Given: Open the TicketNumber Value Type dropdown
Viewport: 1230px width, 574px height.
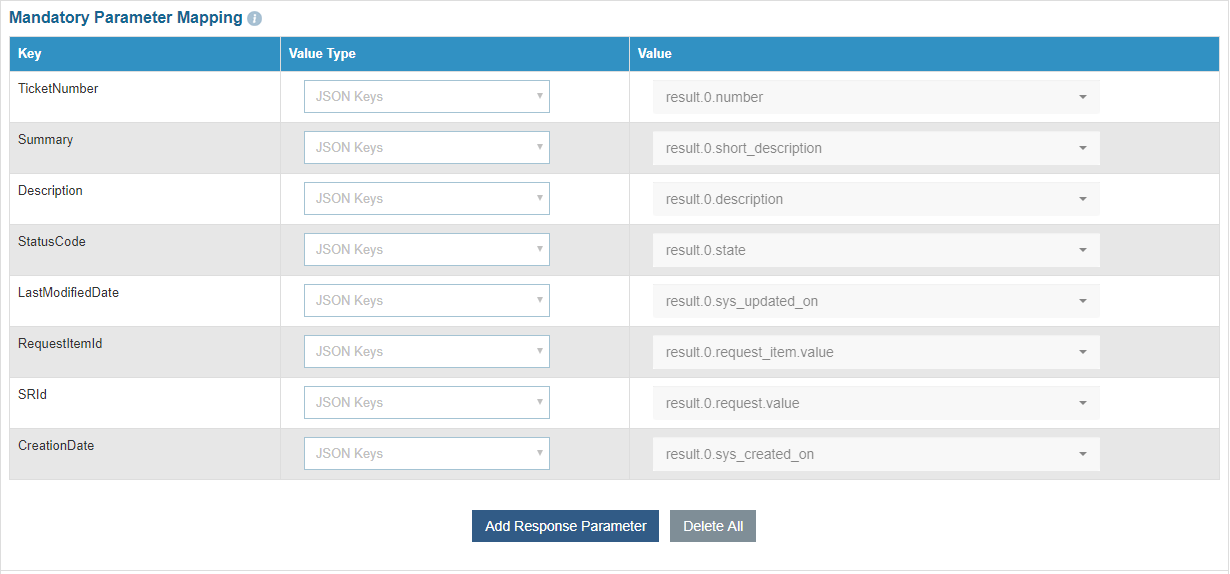Looking at the screenshot, I should point(427,97).
